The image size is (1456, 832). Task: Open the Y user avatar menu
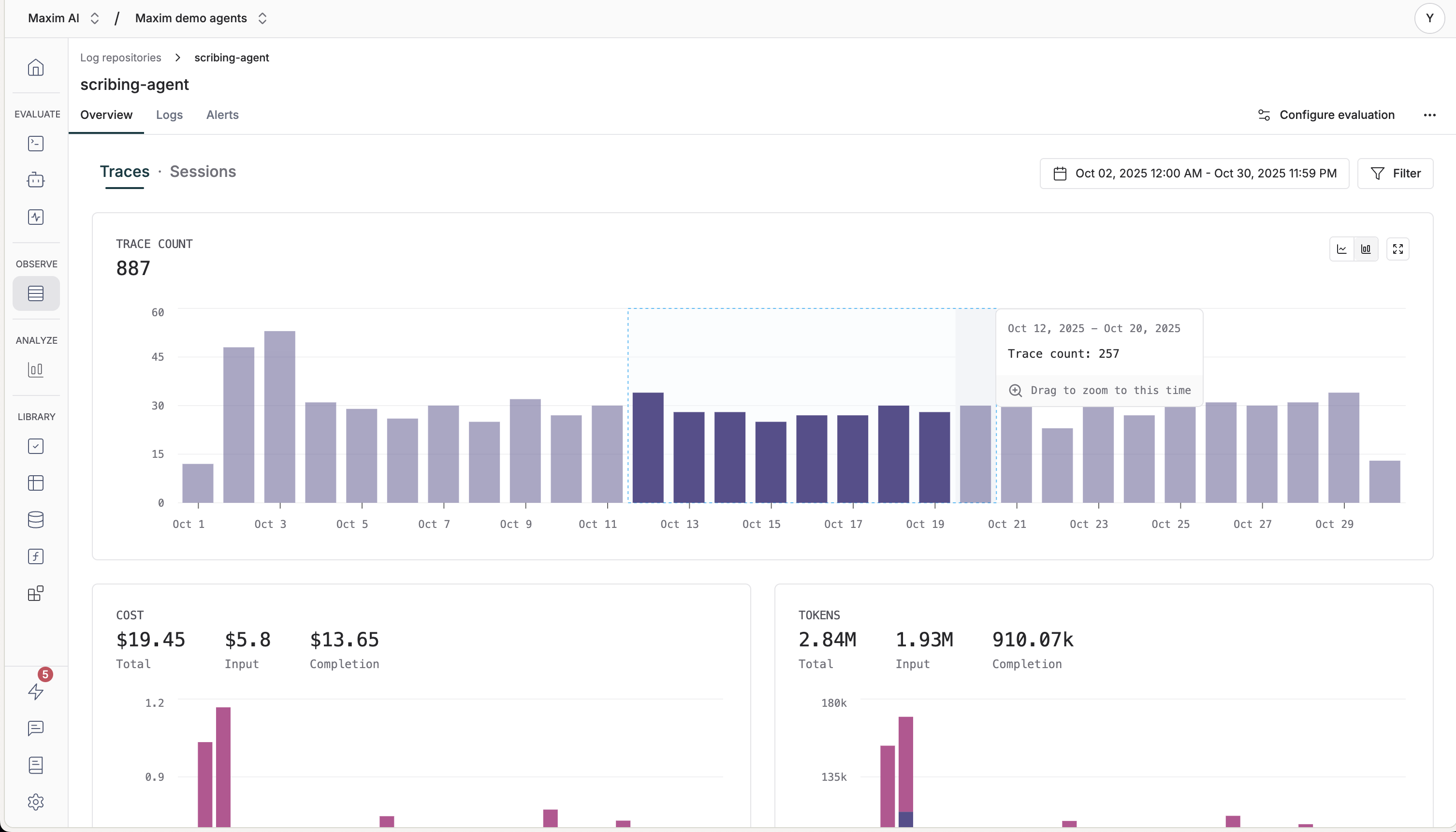click(x=1429, y=18)
